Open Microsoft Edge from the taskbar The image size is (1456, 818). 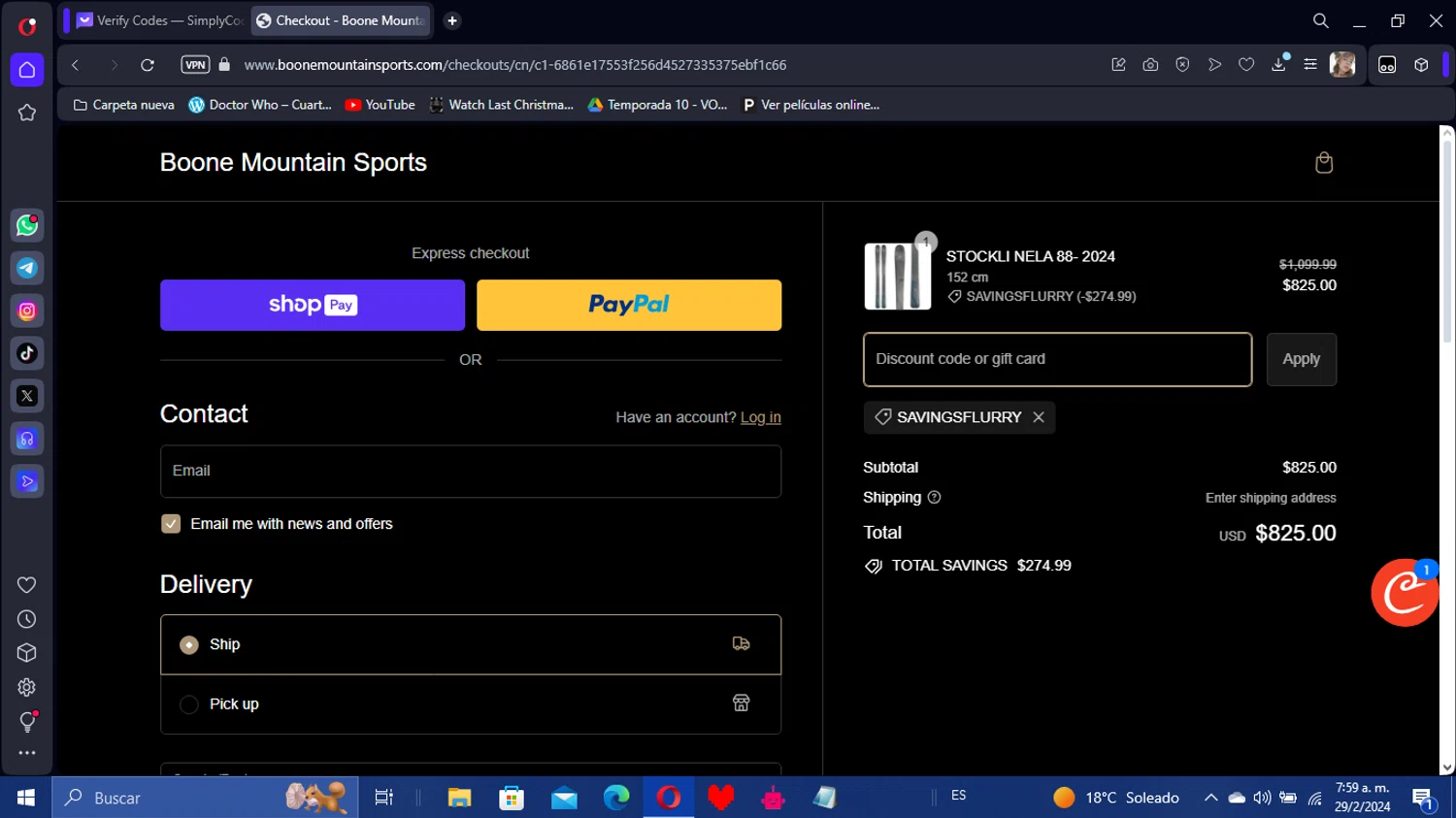616,798
